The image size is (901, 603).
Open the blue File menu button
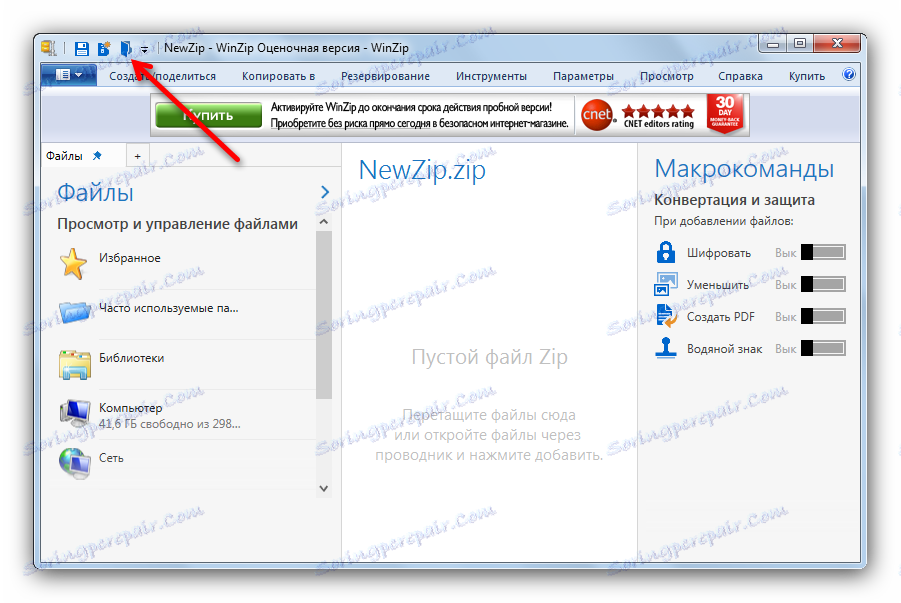coord(68,75)
